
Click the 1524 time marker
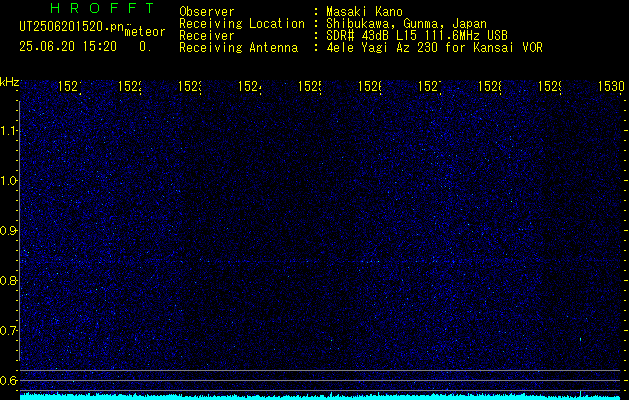[x=250, y=87]
